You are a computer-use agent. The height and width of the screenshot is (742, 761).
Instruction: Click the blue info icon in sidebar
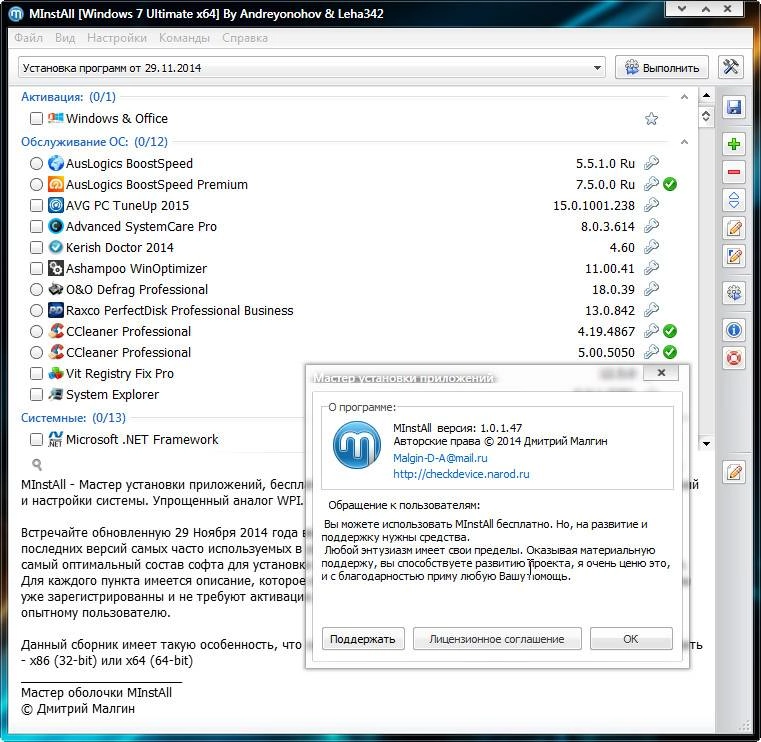pyautogui.click(x=734, y=330)
